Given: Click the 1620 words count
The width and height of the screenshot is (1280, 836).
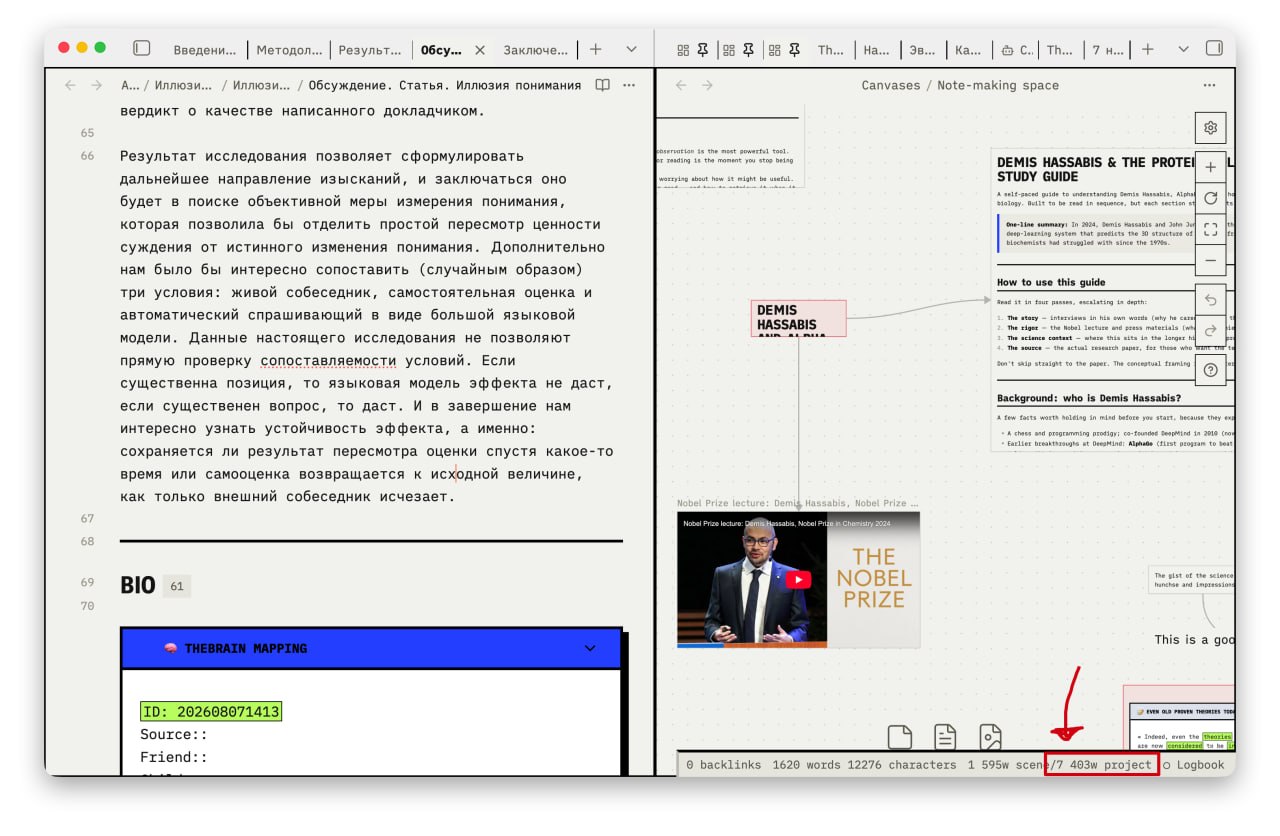Looking at the screenshot, I should tap(806, 765).
